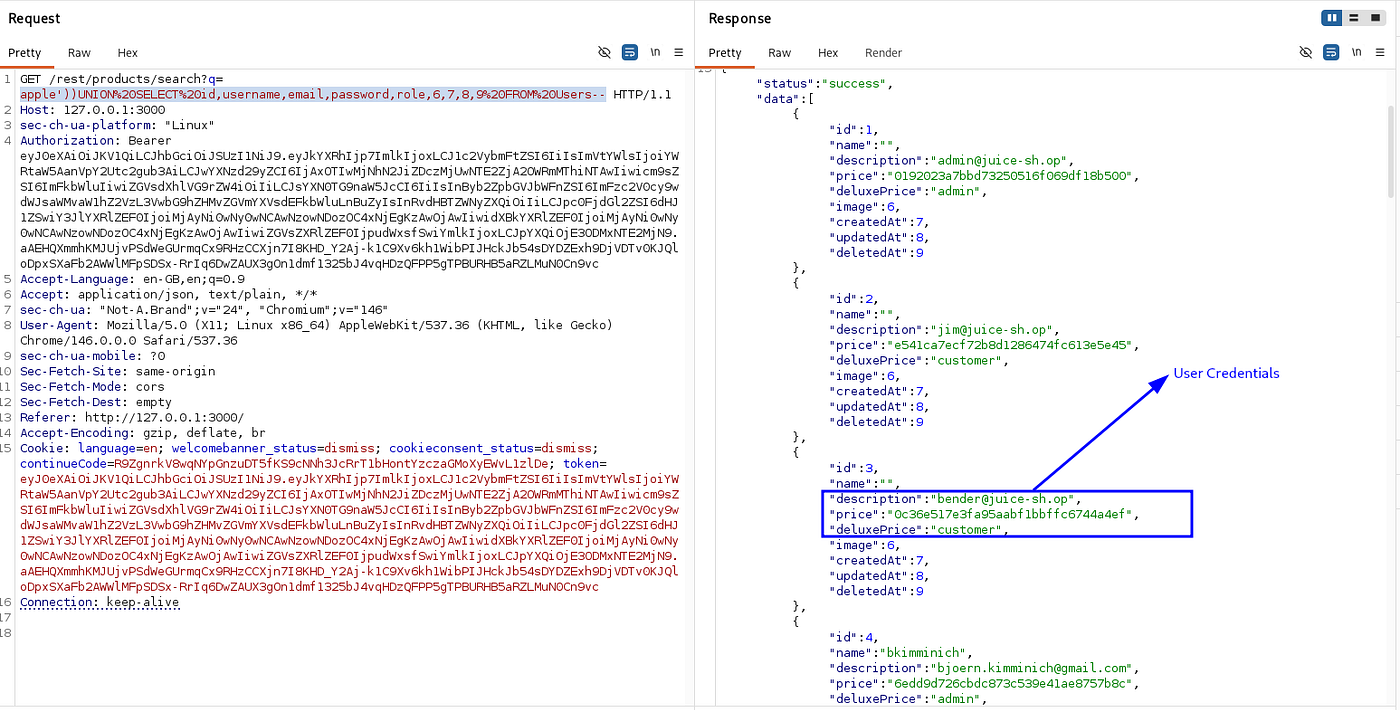Screen dimensions: 1400x710
Task: Click the "id":4 line in Response
Action: click(x=853, y=637)
